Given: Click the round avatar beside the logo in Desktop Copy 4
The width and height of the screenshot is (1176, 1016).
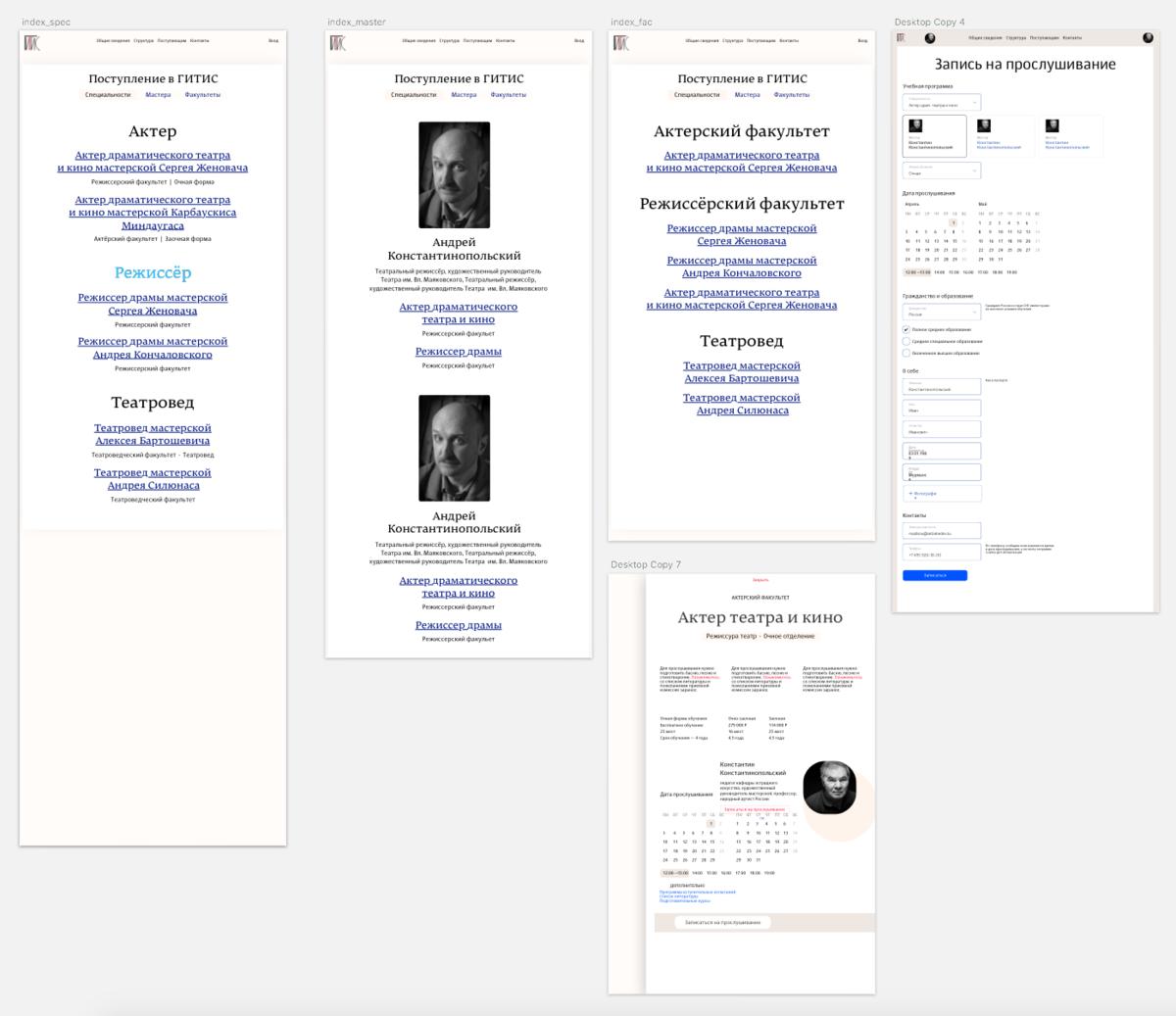Looking at the screenshot, I should tap(930, 37).
